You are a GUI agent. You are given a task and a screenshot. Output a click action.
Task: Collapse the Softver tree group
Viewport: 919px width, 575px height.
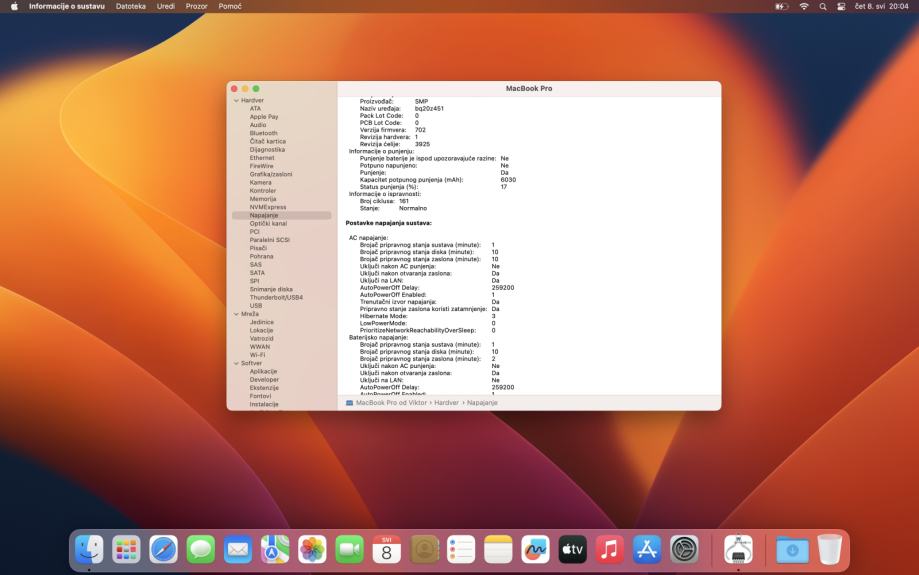tap(236, 363)
